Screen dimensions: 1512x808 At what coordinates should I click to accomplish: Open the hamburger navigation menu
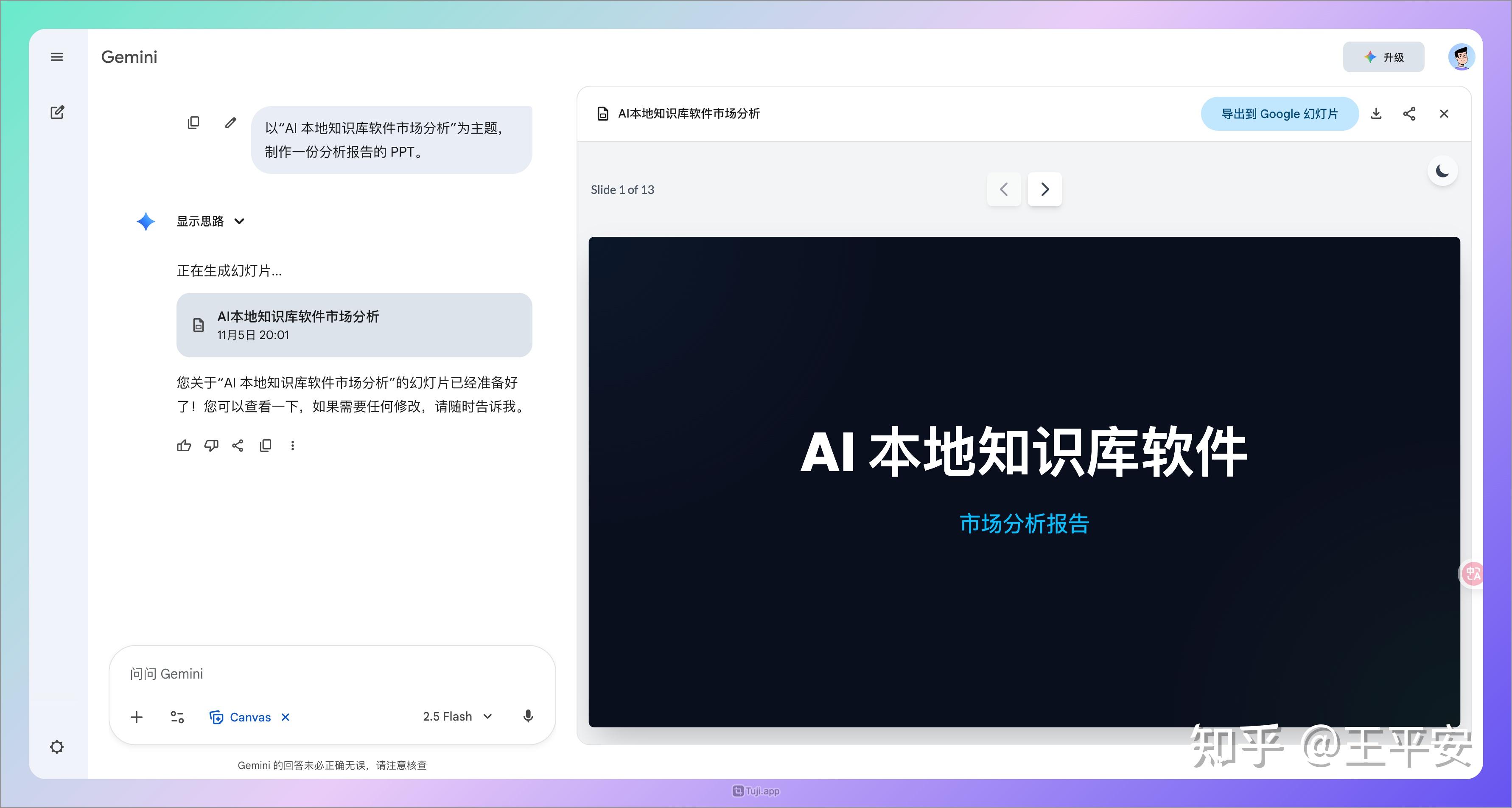point(57,56)
